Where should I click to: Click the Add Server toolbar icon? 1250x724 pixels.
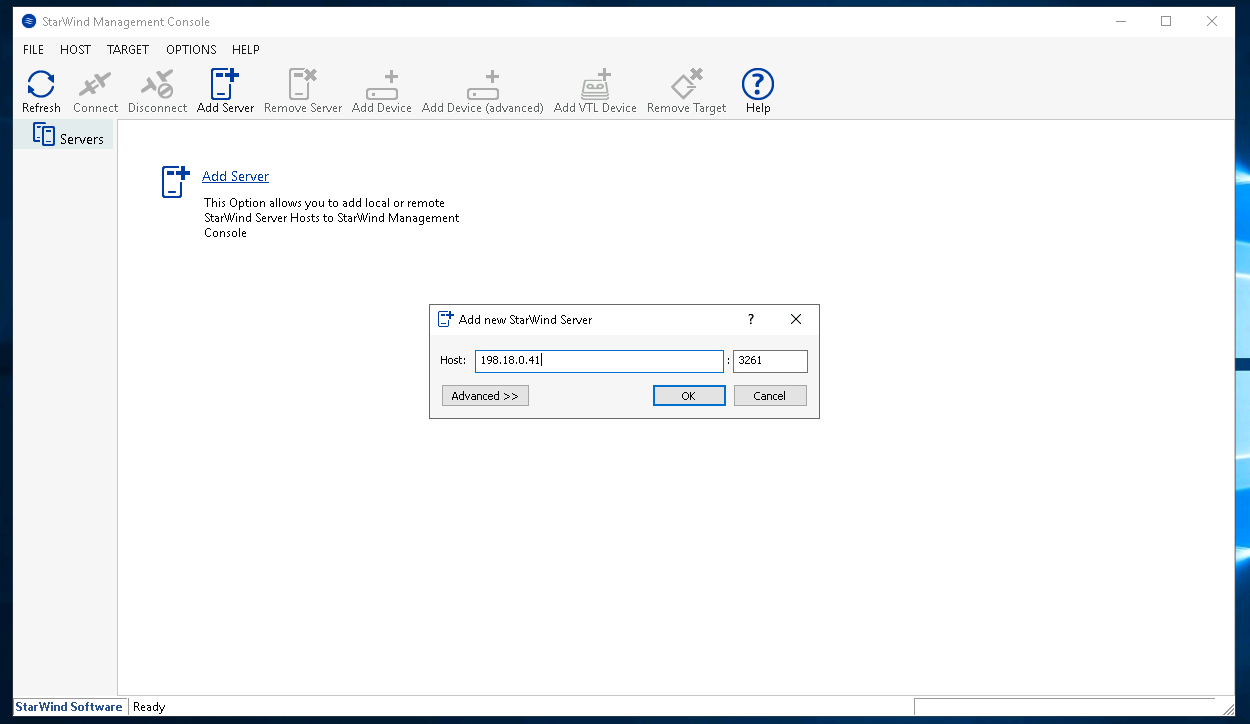[225, 90]
